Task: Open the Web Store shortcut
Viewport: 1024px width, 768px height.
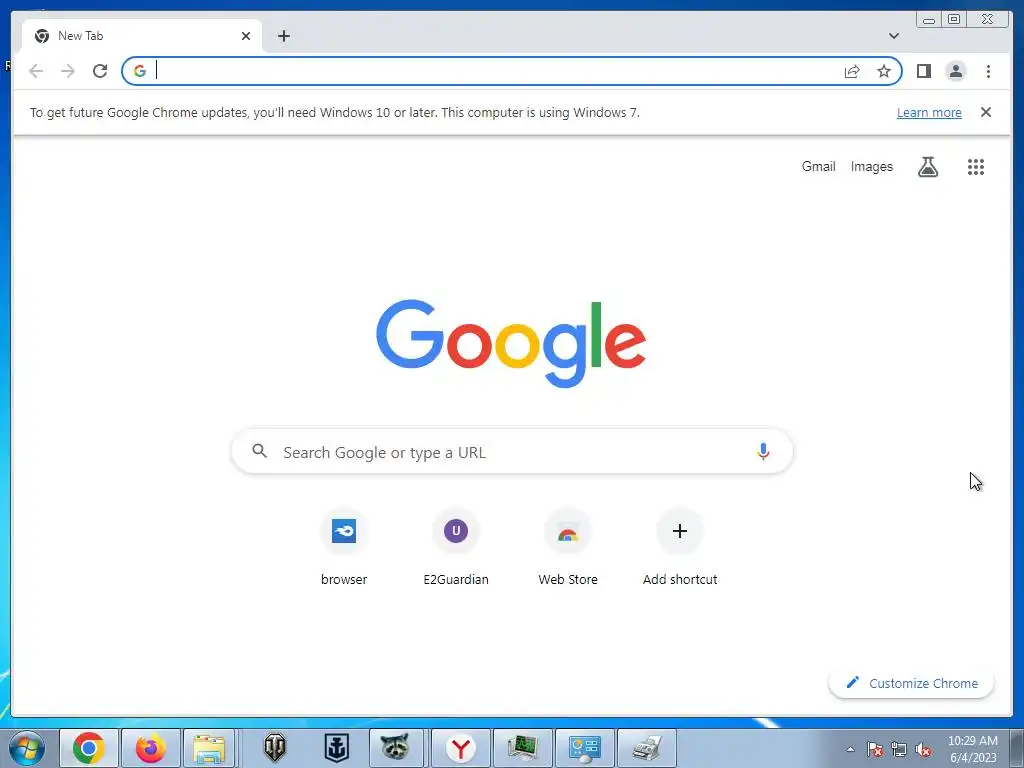Action: [x=568, y=549]
